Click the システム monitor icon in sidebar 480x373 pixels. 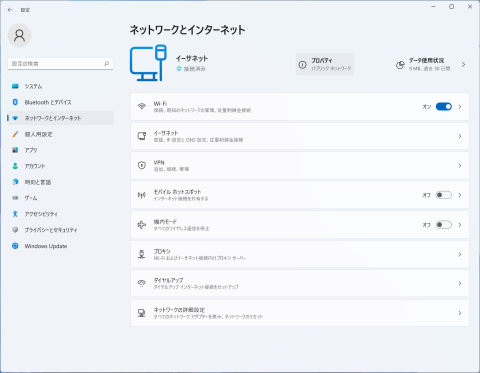pyautogui.click(x=15, y=86)
